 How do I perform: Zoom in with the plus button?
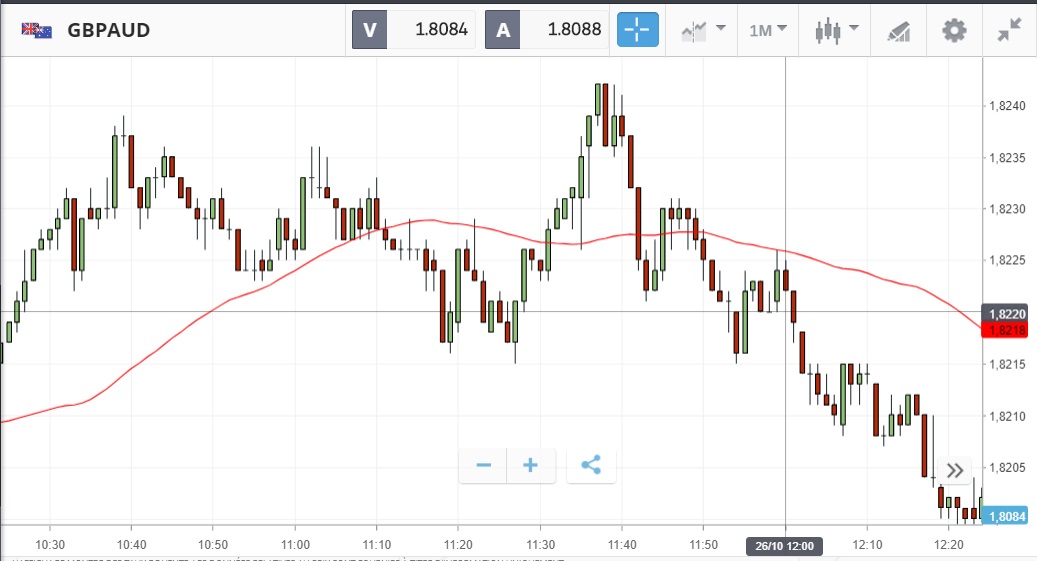coord(531,465)
